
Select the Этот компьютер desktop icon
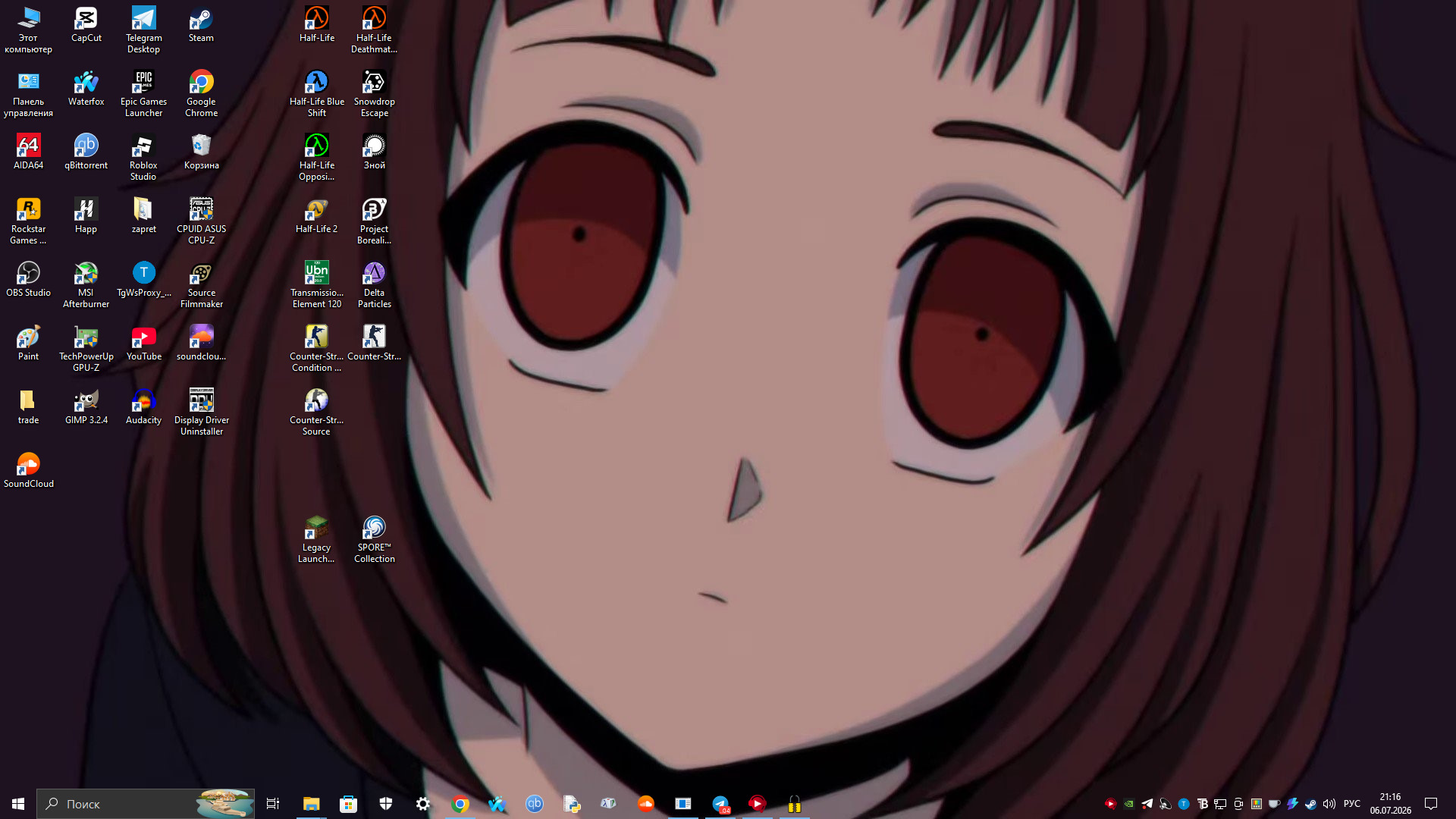point(28,30)
